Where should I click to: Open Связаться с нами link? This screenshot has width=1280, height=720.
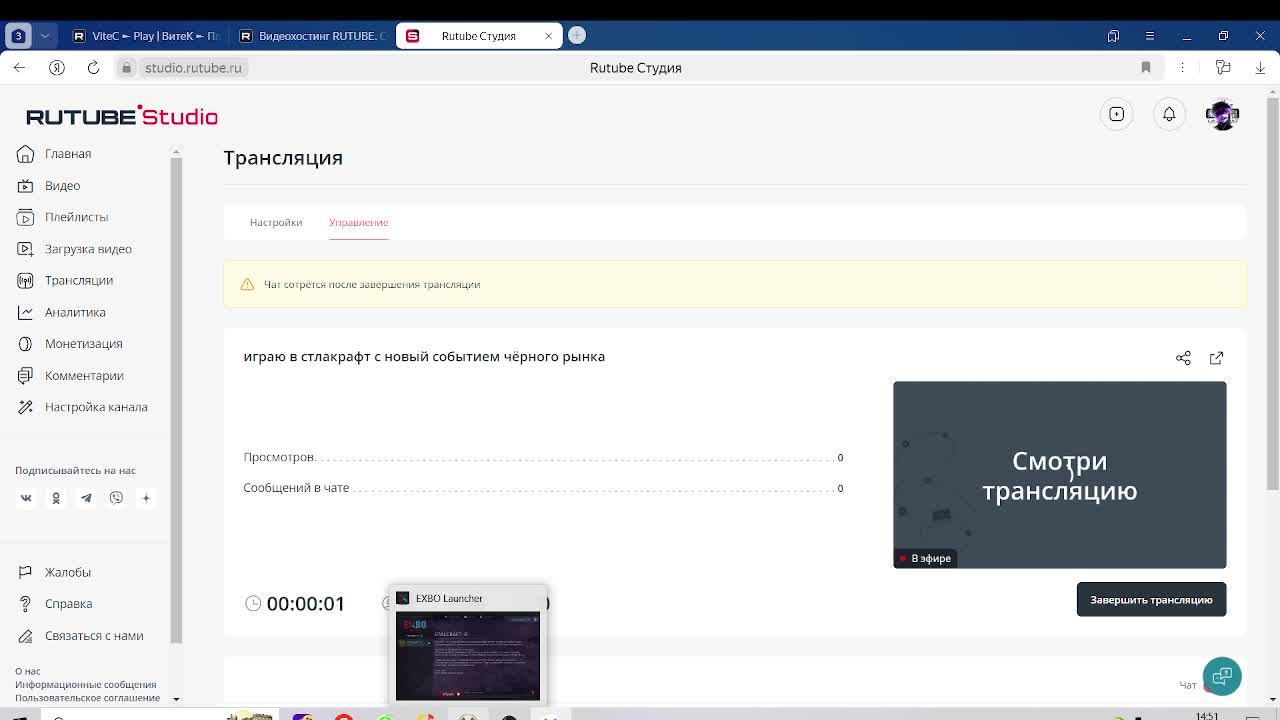click(94, 636)
